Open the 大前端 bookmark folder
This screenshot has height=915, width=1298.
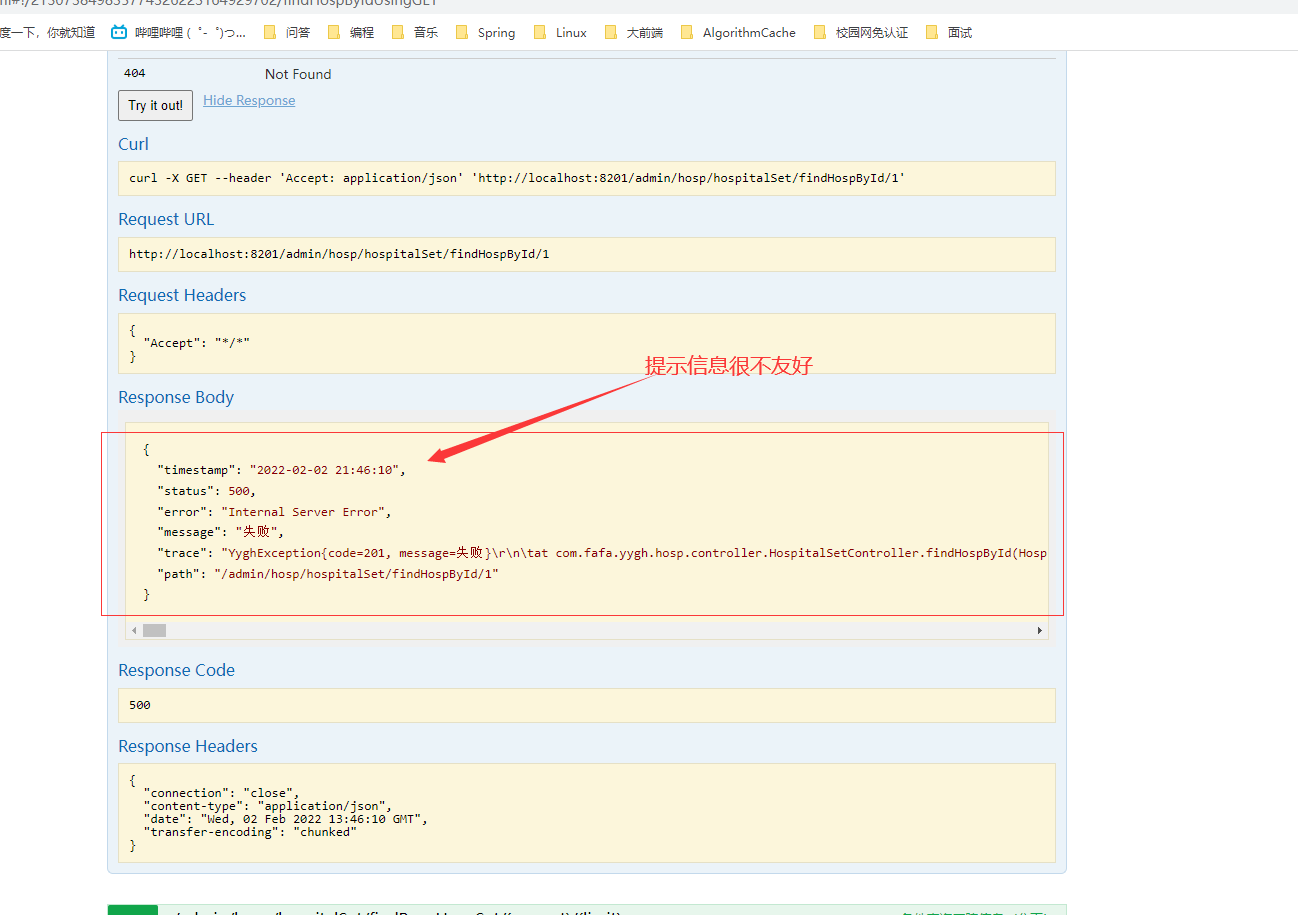tap(633, 33)
